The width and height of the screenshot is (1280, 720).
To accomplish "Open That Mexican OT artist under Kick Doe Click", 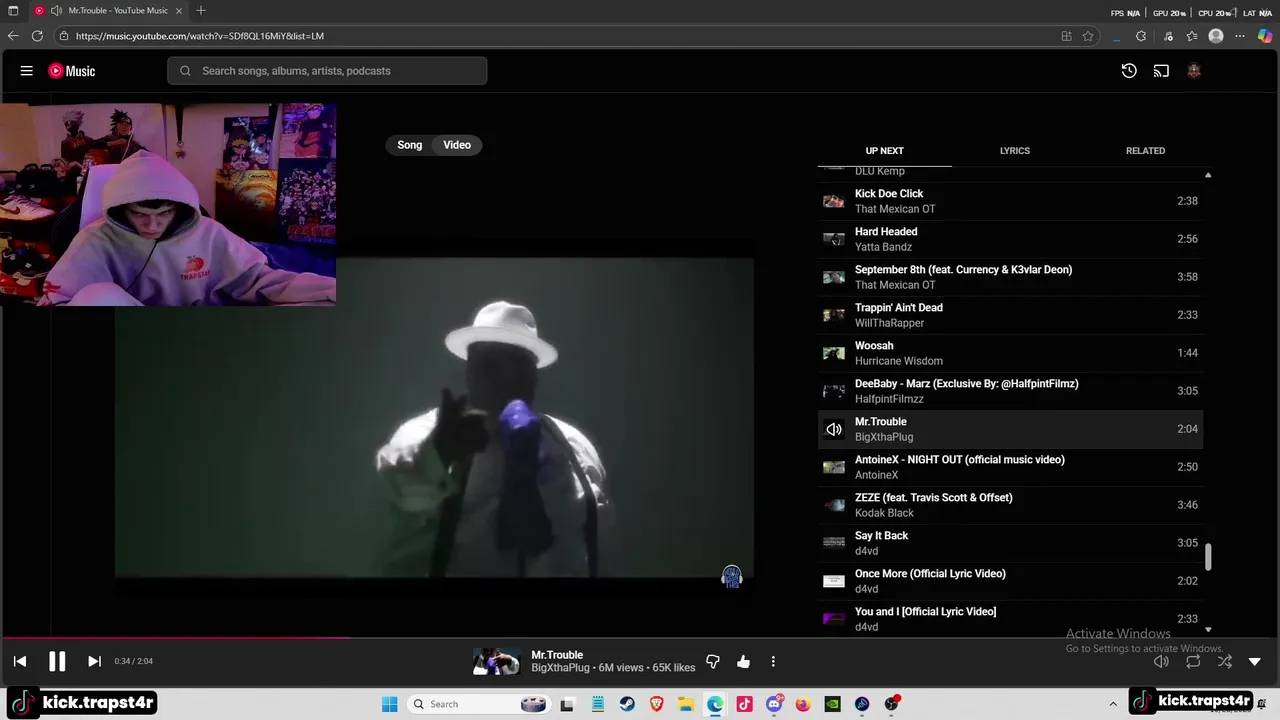I will pos(895,209).
